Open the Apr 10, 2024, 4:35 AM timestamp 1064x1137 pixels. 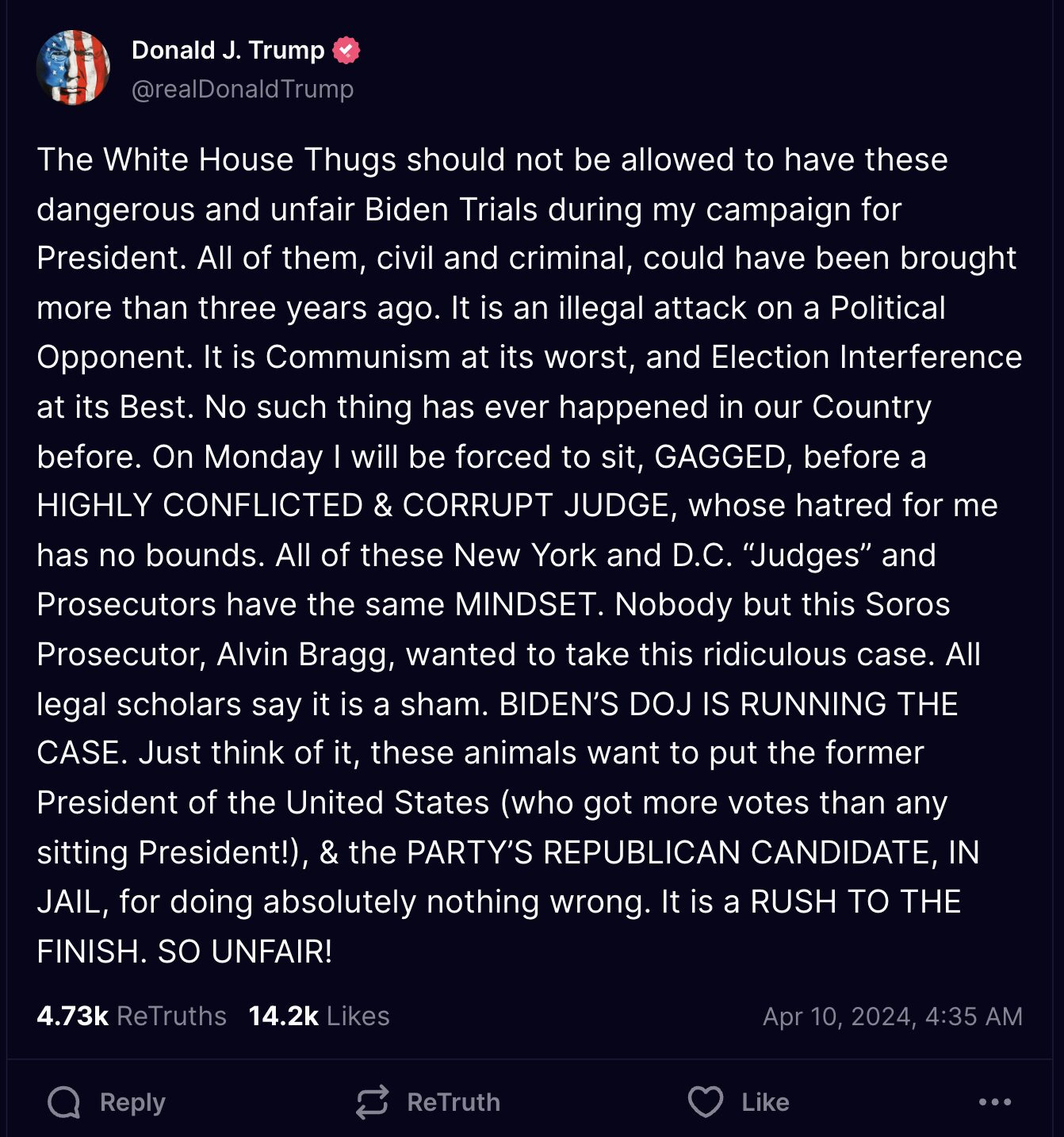coord(893,1016)
